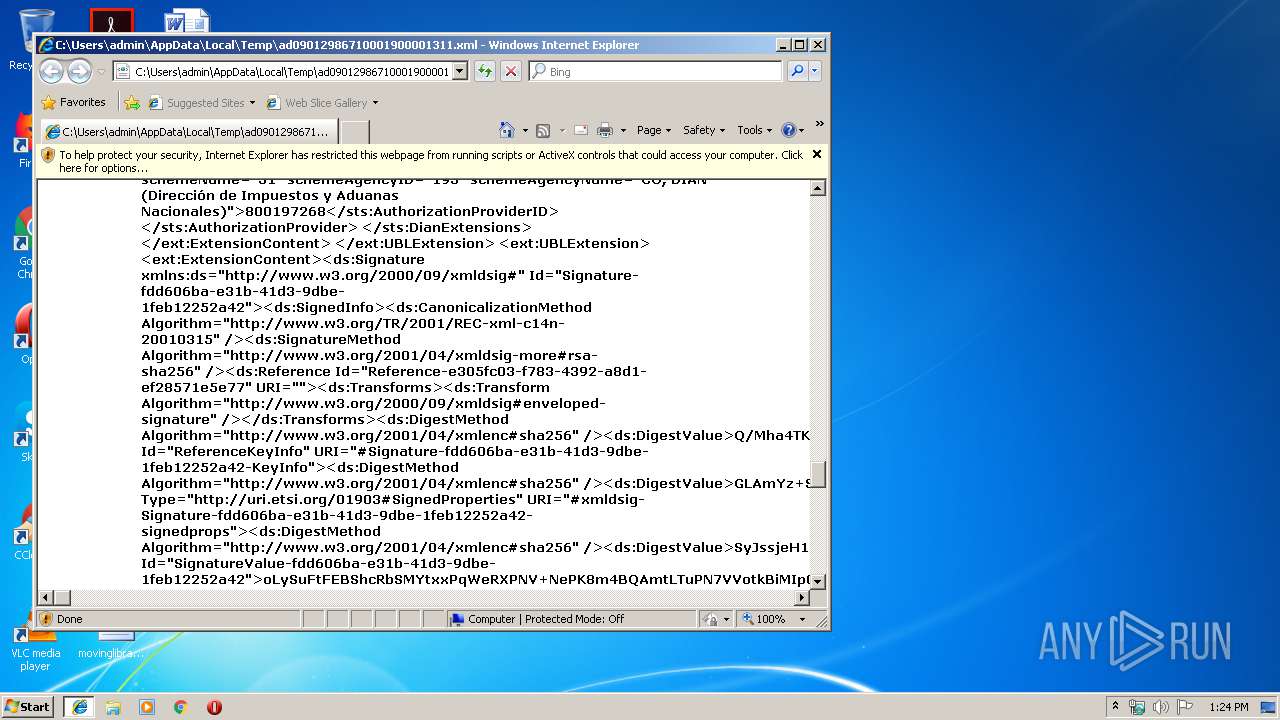Viewport: 1280px width, 720px height.
Task: Click the Start button
Action: coord(28,706)
